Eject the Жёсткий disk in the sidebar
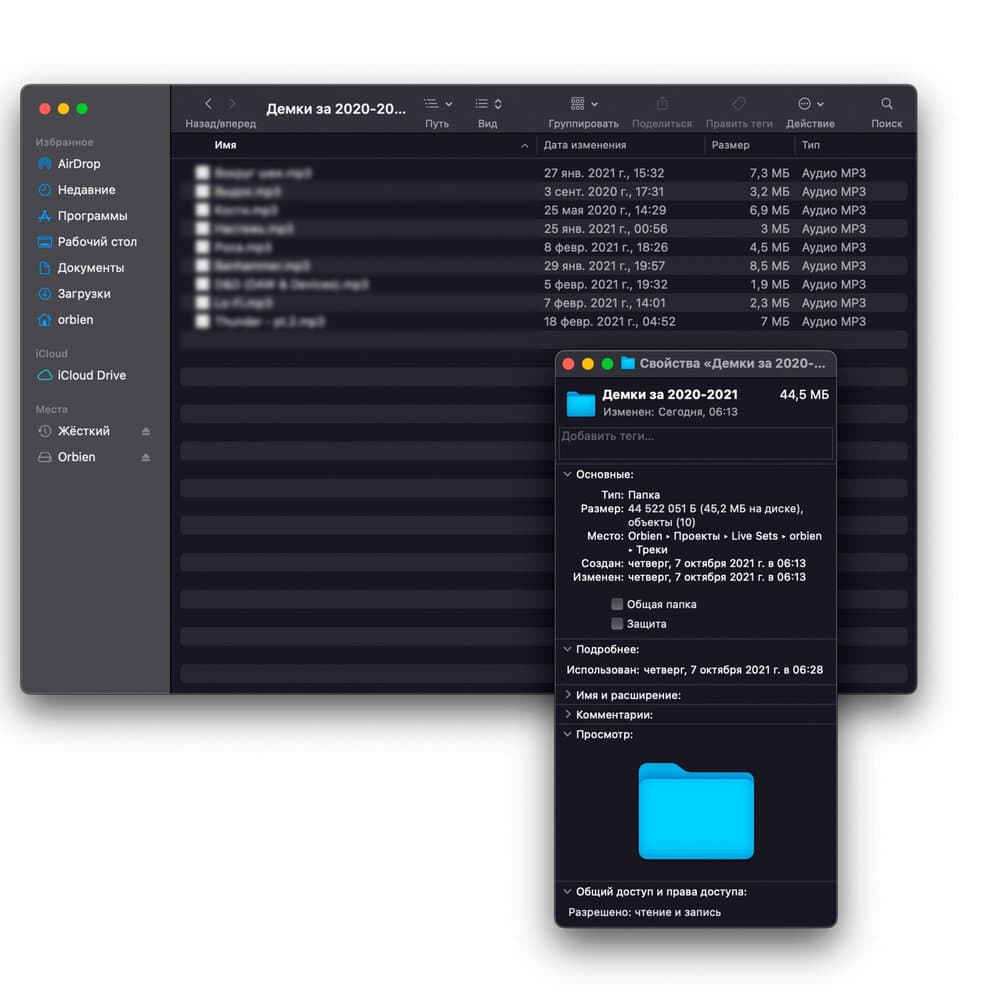The image size is (1000, 1000). coord(146,431)
